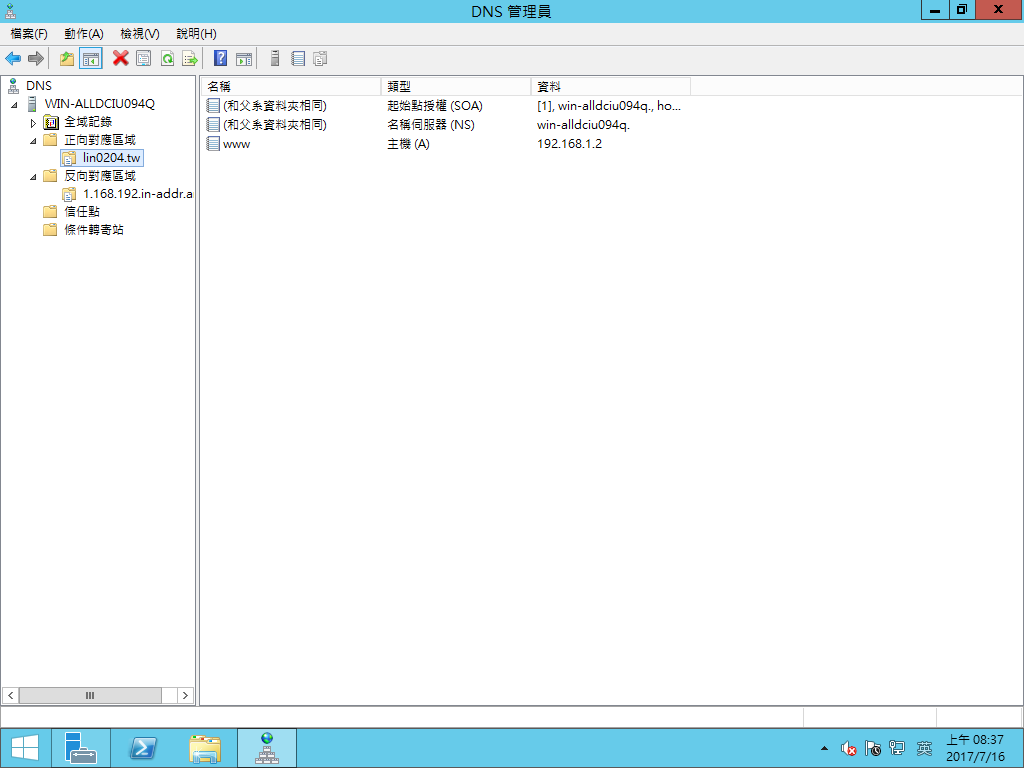Select 全域記錄 tree item
Screen dimensions: 1024x768
(88, 122)
